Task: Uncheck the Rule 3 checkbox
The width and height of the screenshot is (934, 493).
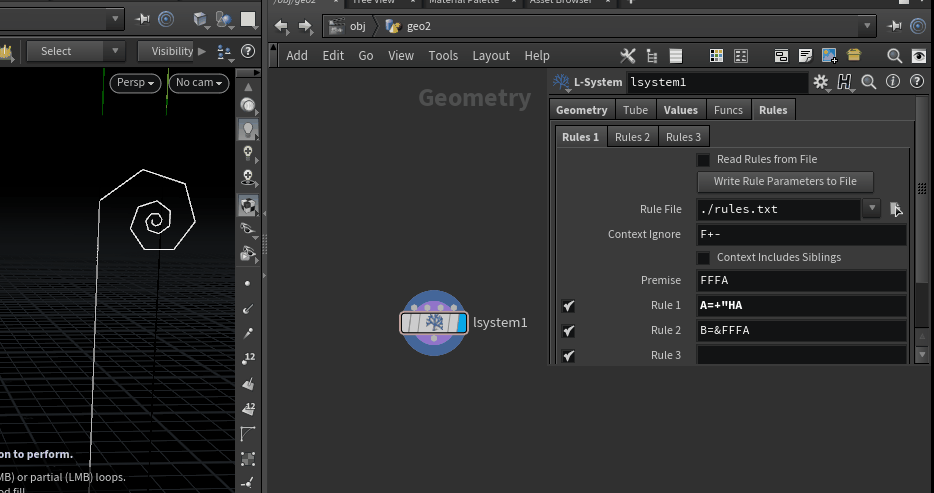Action: [x=568, y=356]
